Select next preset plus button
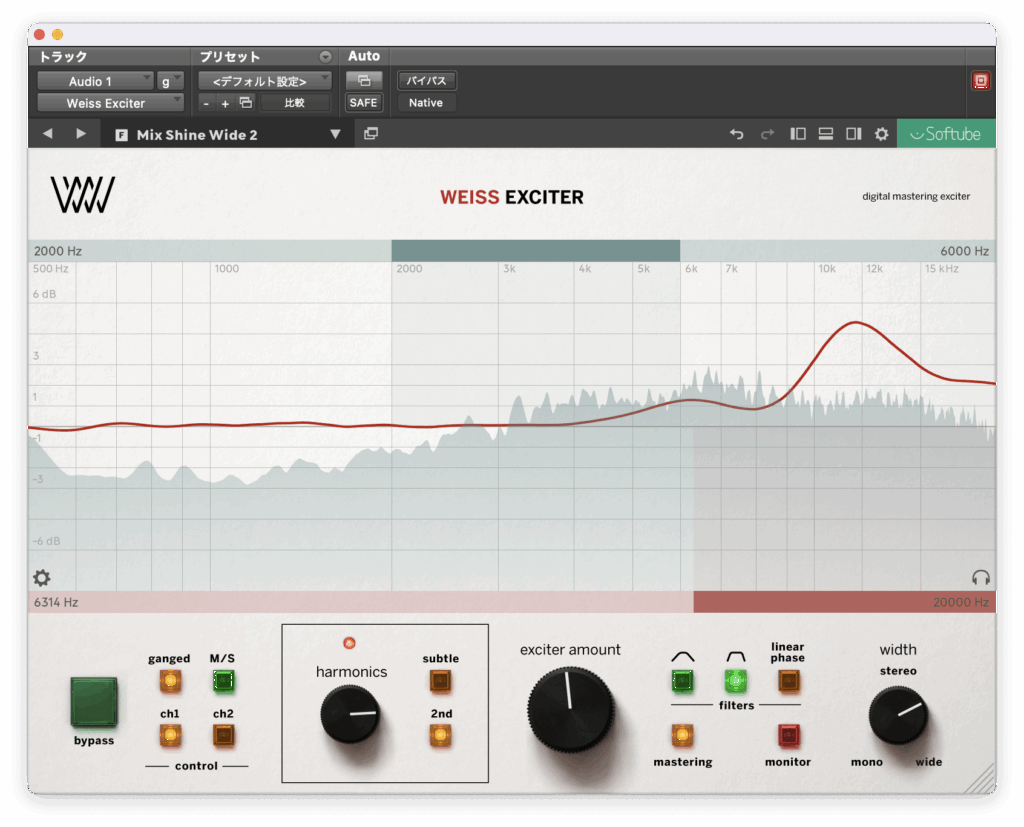Image resolution: width=1024 pixels, height=827 pixels. [x=225, y=103]
